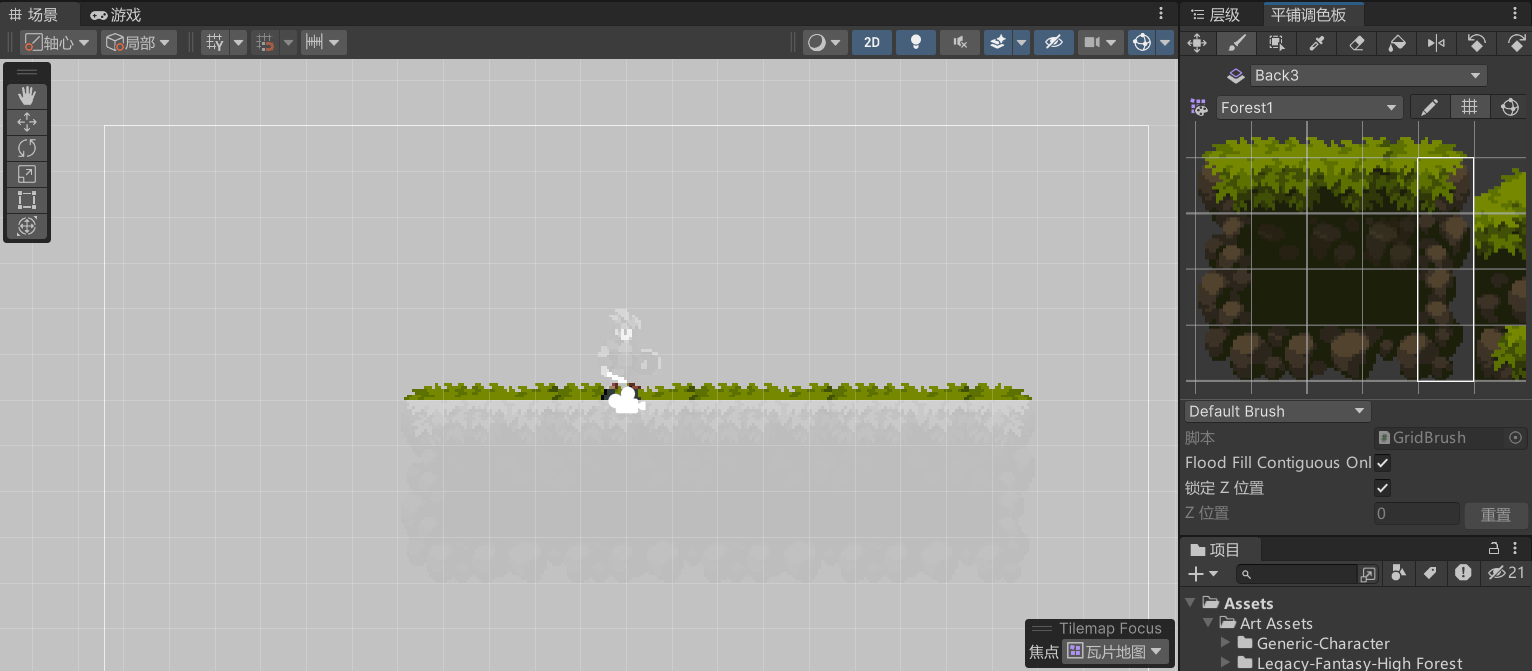Switch to the 游戏 tab
The image size is (1532, 671).
pyautogui.click(x=115, y=15)
